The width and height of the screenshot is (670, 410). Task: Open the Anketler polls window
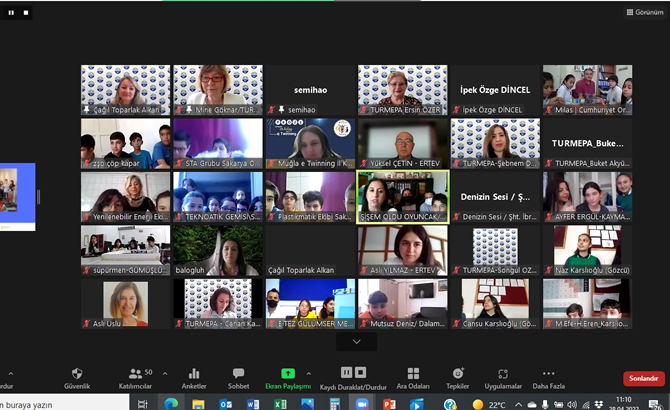coord(194,377)
